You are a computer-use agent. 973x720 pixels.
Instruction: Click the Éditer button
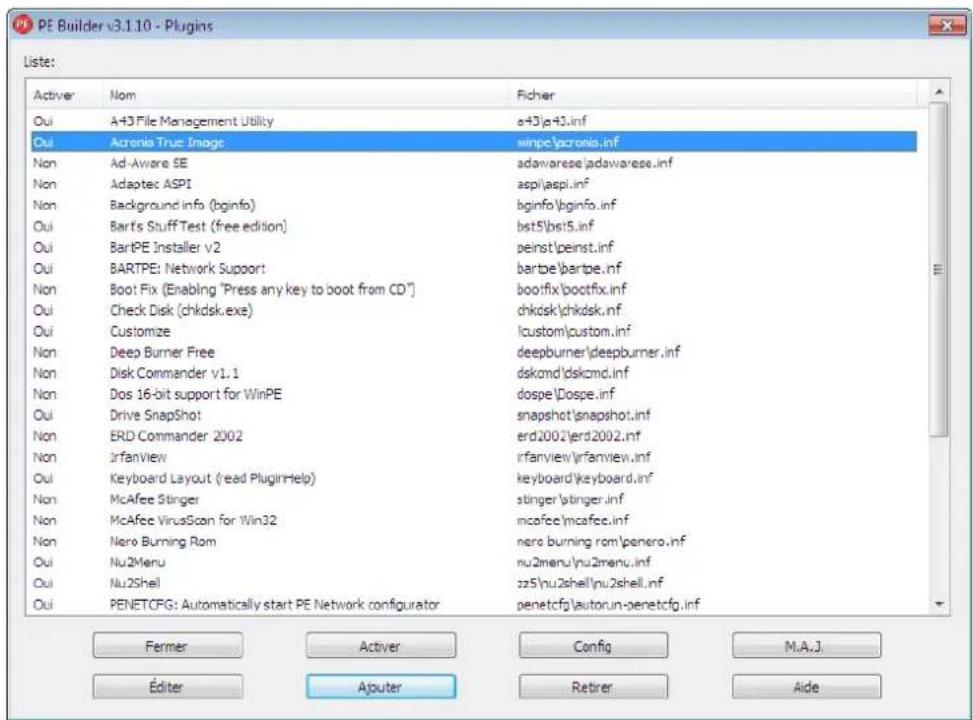(168, 686)
